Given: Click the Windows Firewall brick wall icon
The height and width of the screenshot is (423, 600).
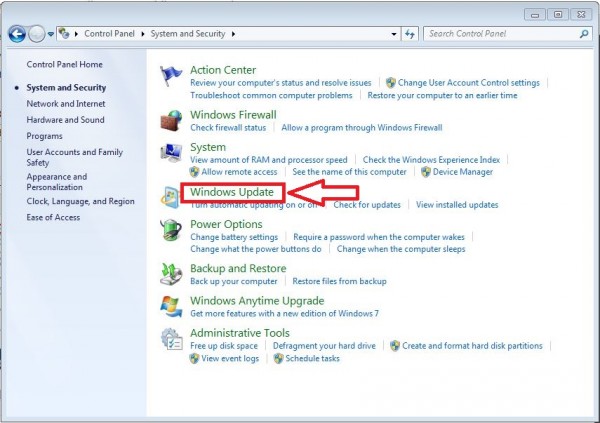Looking at the screenshot, I should coord(171,121).
